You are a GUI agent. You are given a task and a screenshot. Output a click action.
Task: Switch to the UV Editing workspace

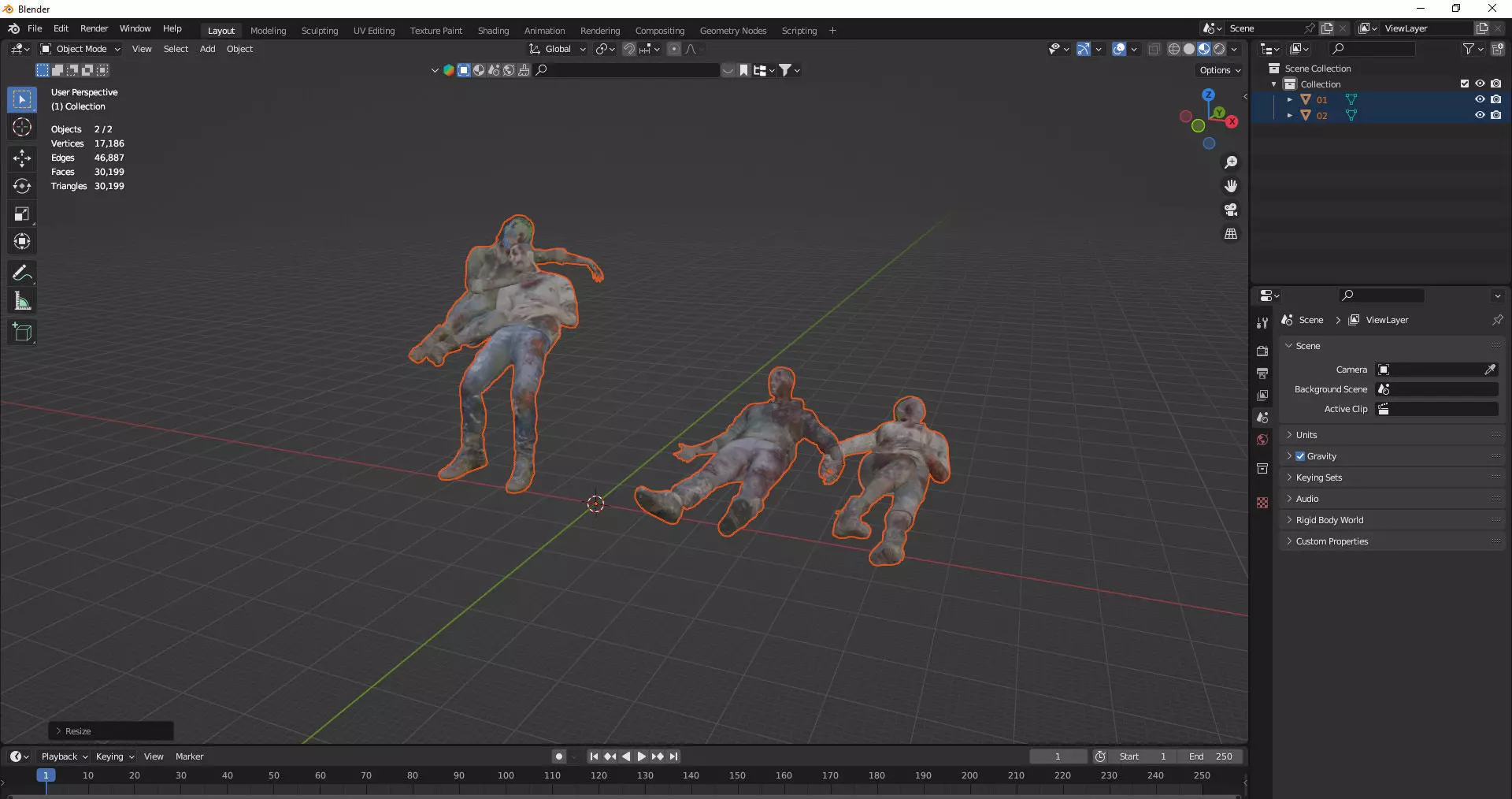[374, 31]
